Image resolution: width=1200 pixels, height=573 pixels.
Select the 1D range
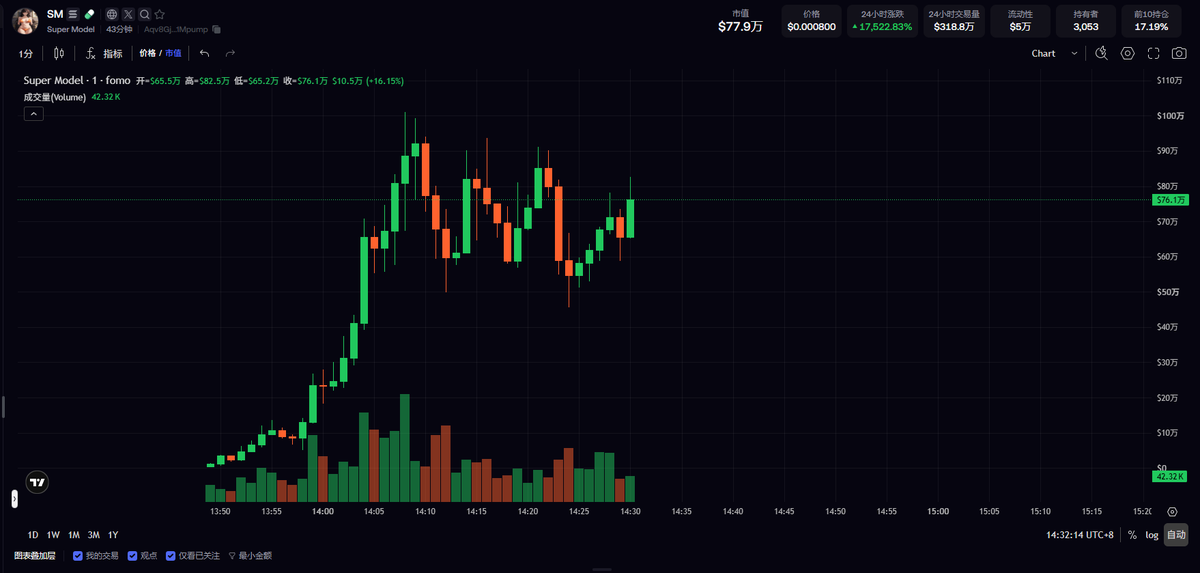point(33,534)
